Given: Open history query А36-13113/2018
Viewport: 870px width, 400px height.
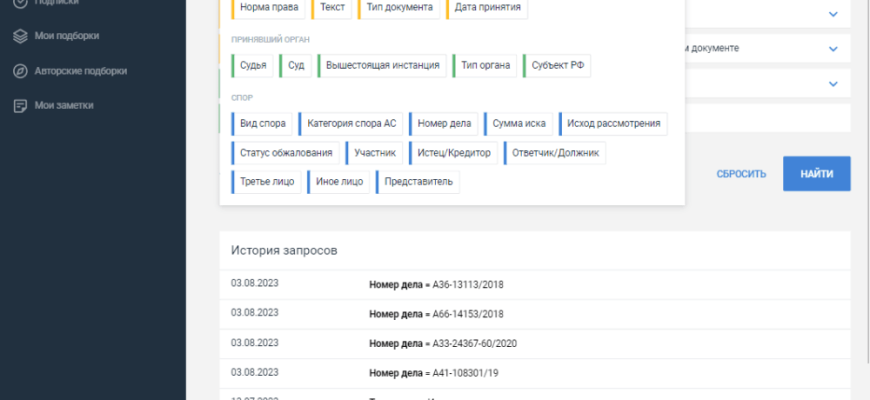Looking at the screenshot, I should pos(436,285).
